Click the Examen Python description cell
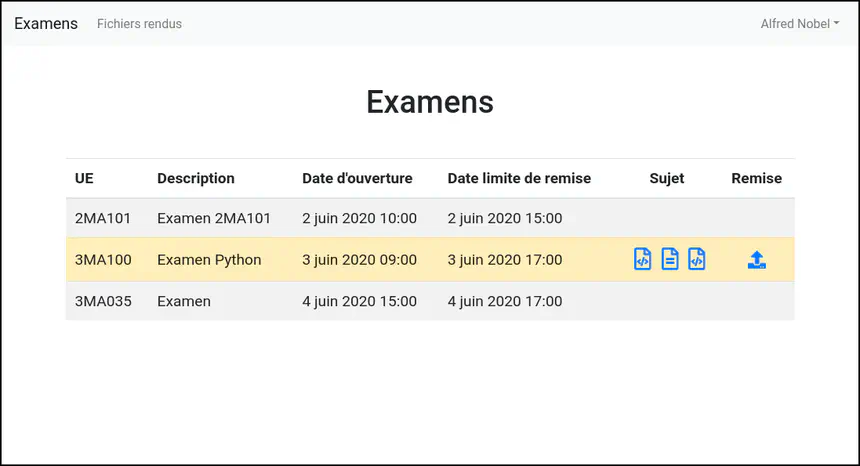Image resolution: width=860 pixels, height=466 pixels. pos(209,260)
